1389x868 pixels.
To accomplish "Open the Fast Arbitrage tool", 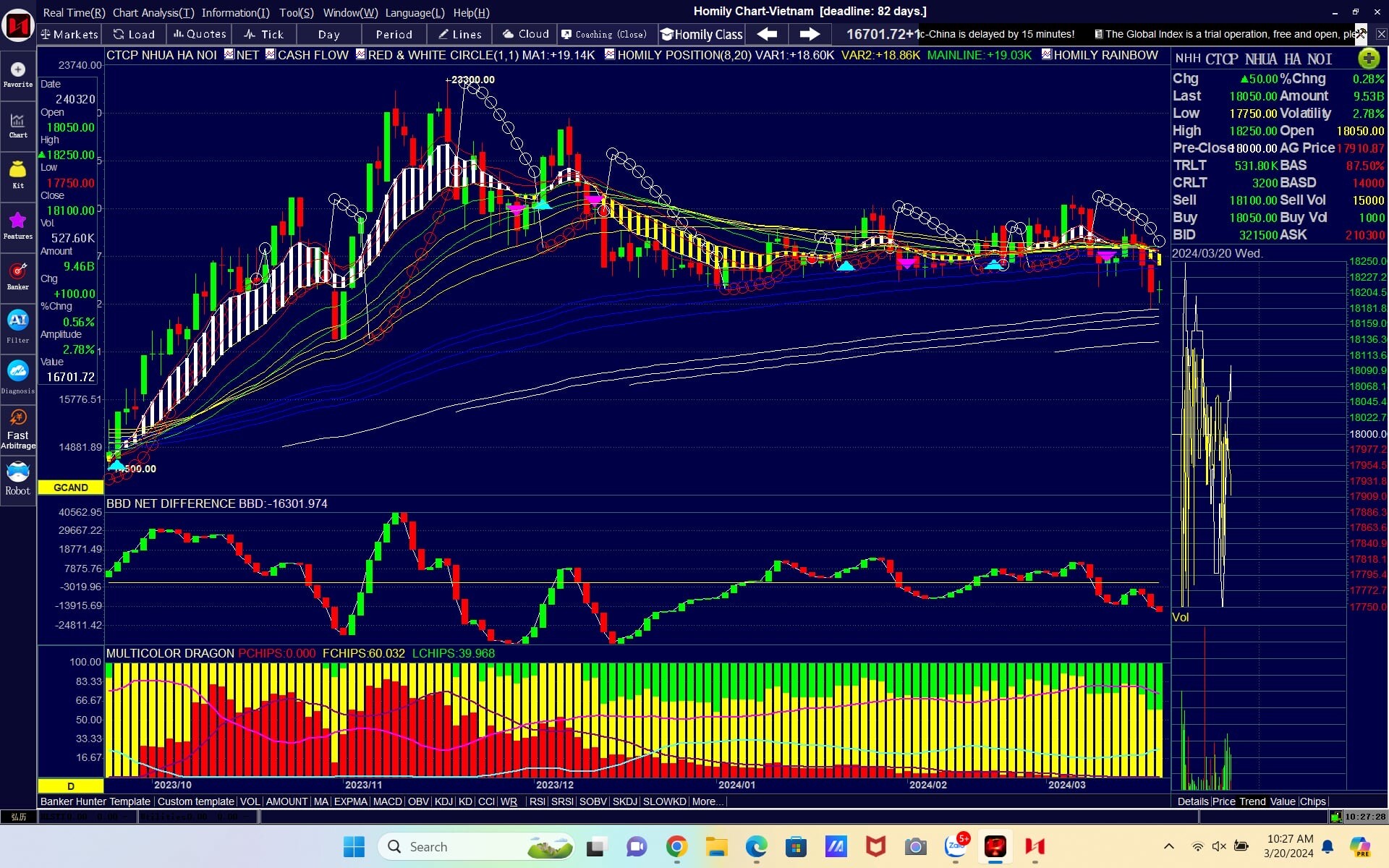I will pyautogui.click(x=18, y=430).
